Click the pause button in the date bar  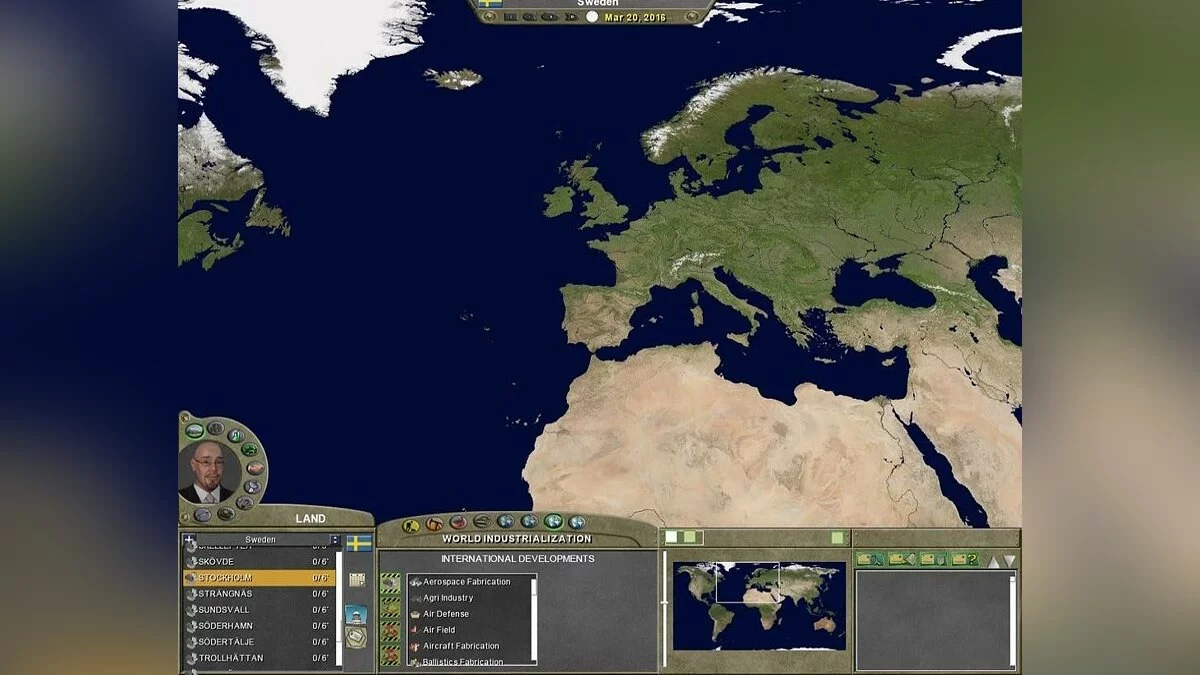pyautogui.click(x=511, y=17)
